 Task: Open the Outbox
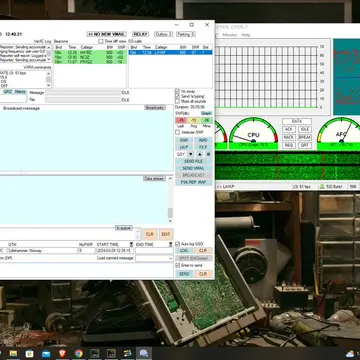coord(163,34)
